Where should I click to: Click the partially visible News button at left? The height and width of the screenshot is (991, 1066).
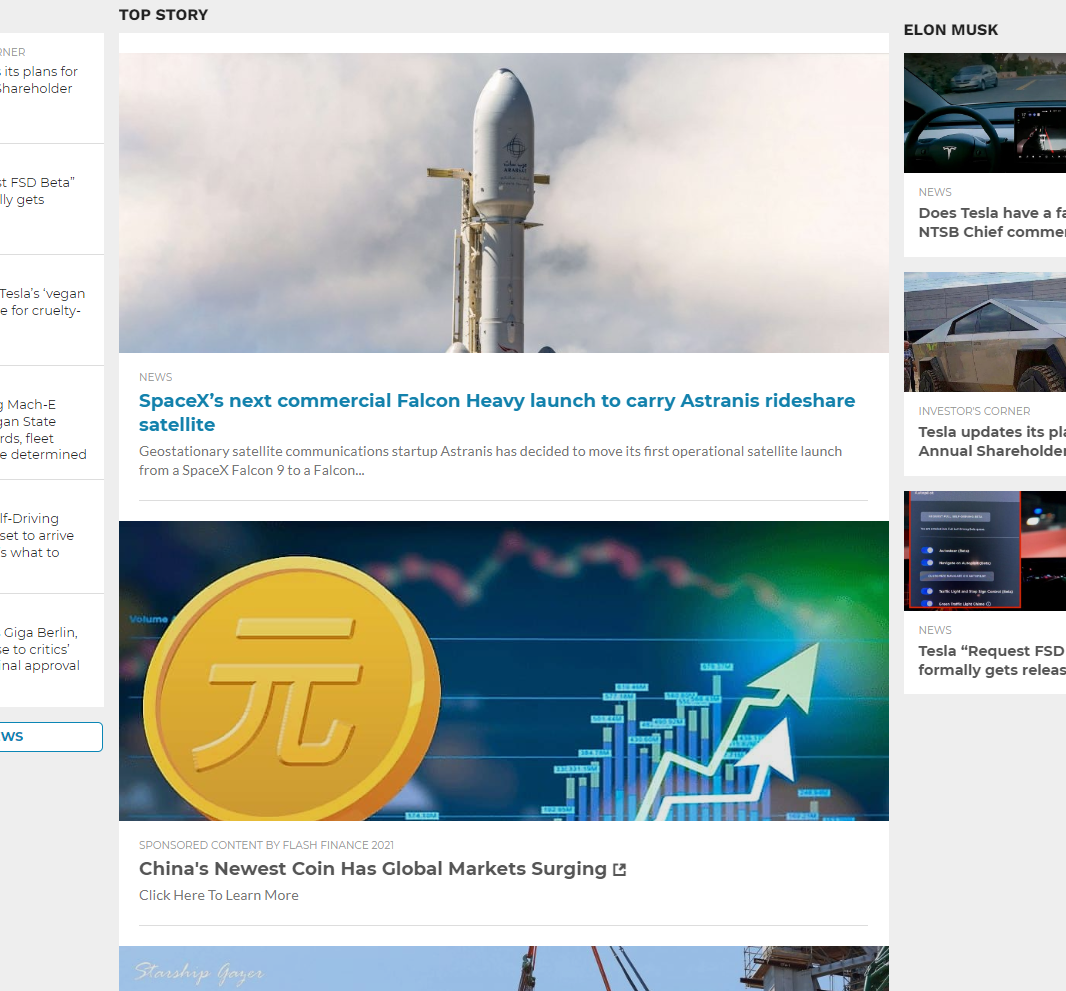(x=51, y=737)
